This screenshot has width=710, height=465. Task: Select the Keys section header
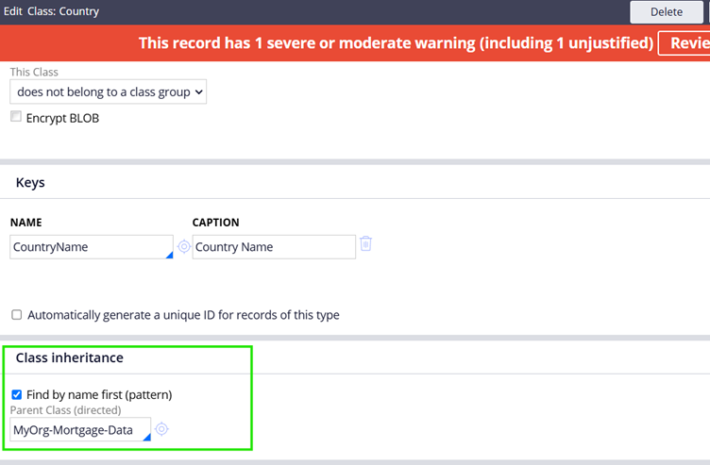click(x=30, y=183)
